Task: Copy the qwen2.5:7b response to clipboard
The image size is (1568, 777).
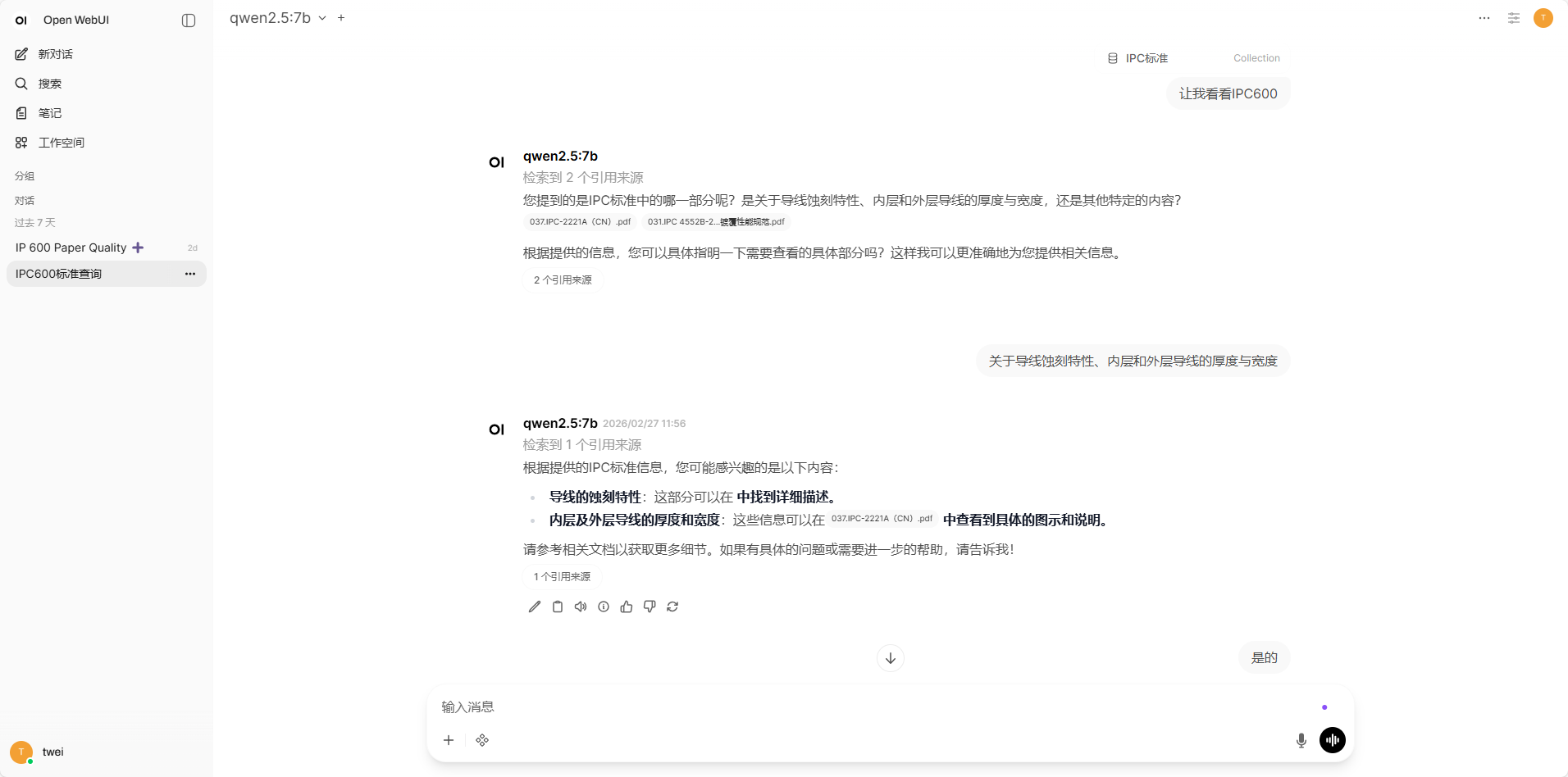Action: [558, 606]
